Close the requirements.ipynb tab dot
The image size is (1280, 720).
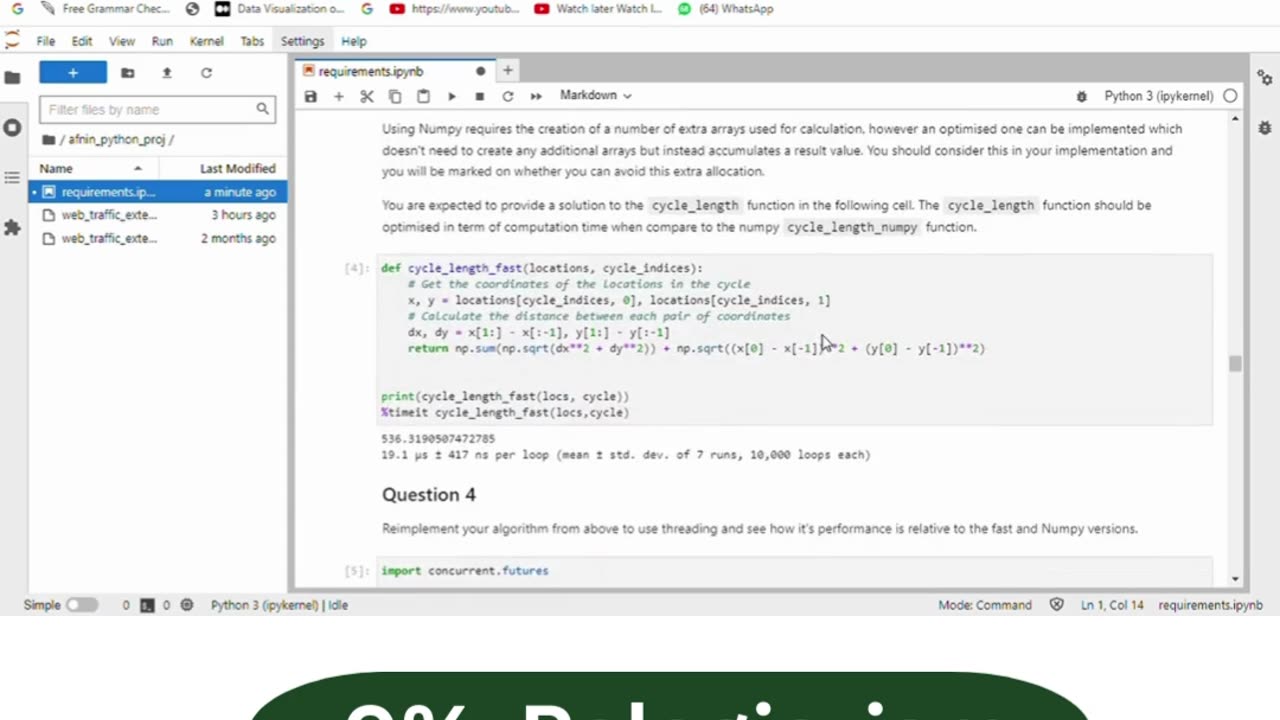click(480, 72)
